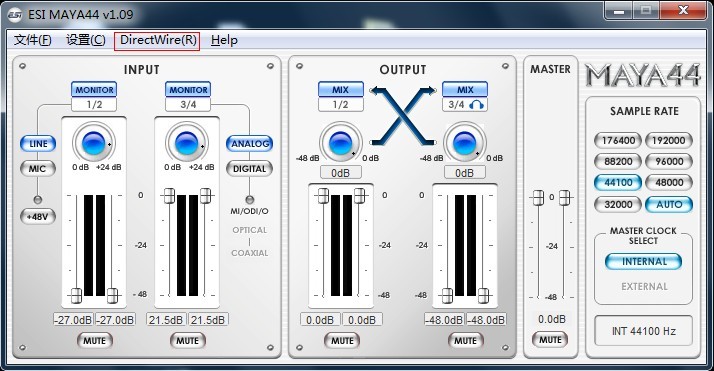
Task: Select ANALOG input for channels 3/4
Action: [250, 144]
